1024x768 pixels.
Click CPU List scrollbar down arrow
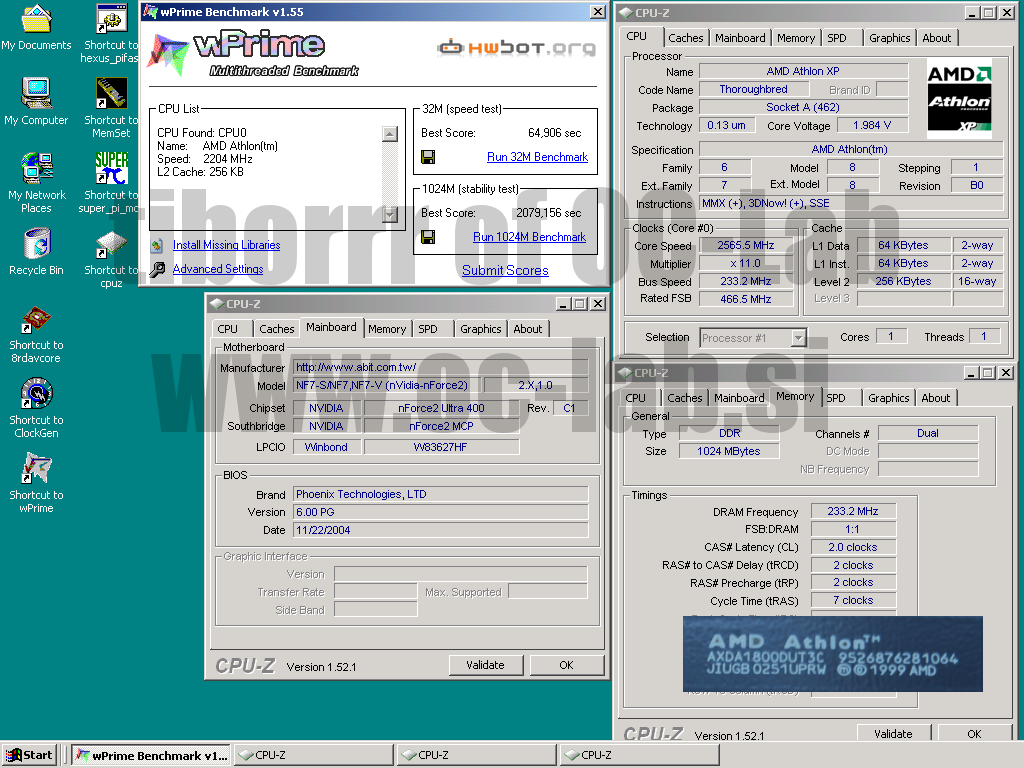point(390,214)
